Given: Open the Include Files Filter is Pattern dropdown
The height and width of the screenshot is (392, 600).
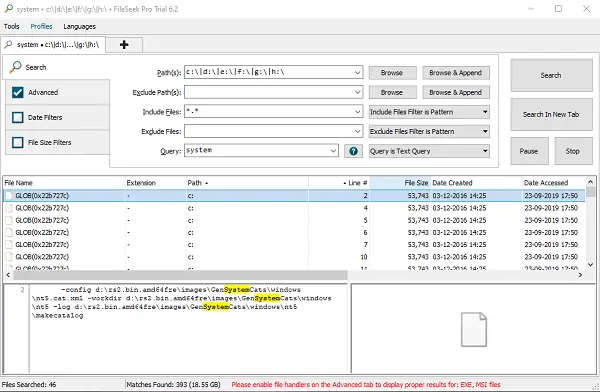Looking at the screenshot, I should point(429,112).
